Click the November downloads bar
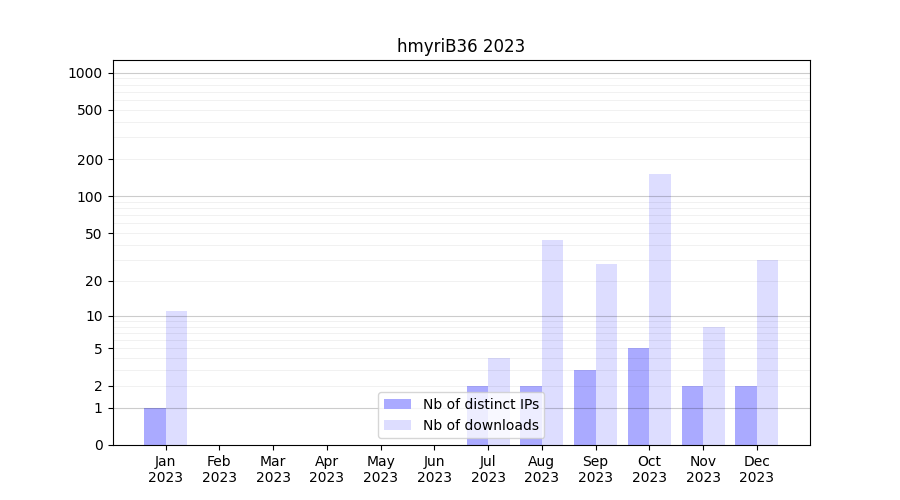This screenshot has height=500, width=900. [714, 386]
